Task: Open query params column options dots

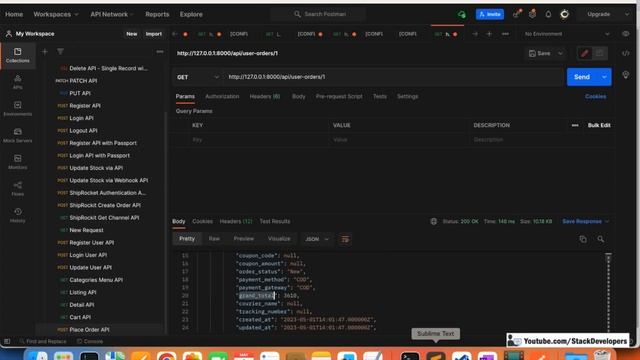Action: coord(575,125)
